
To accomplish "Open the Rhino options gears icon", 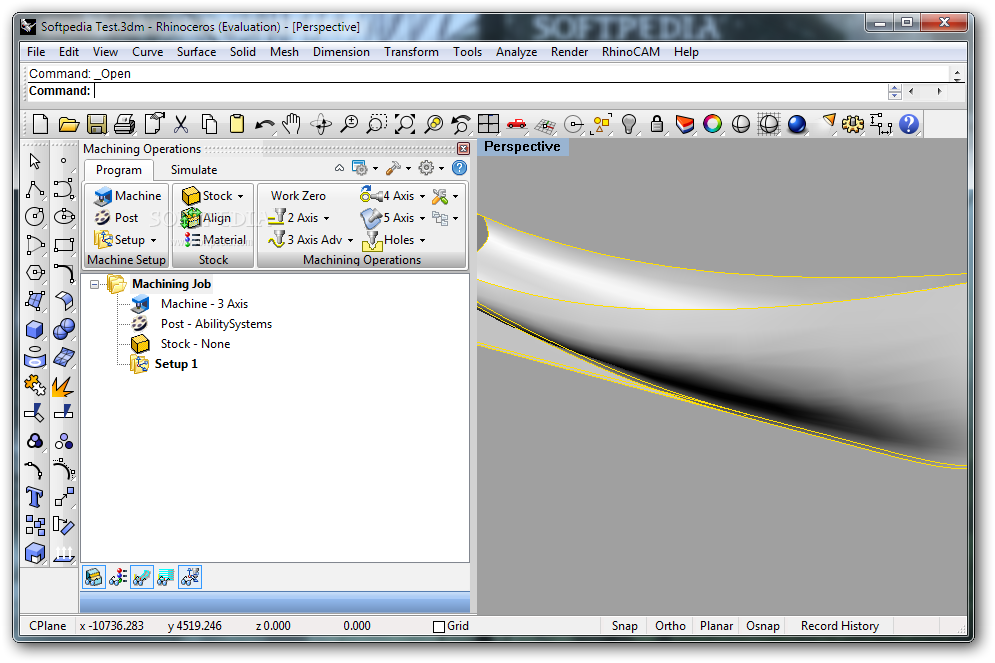I will [x=852, y=124].
